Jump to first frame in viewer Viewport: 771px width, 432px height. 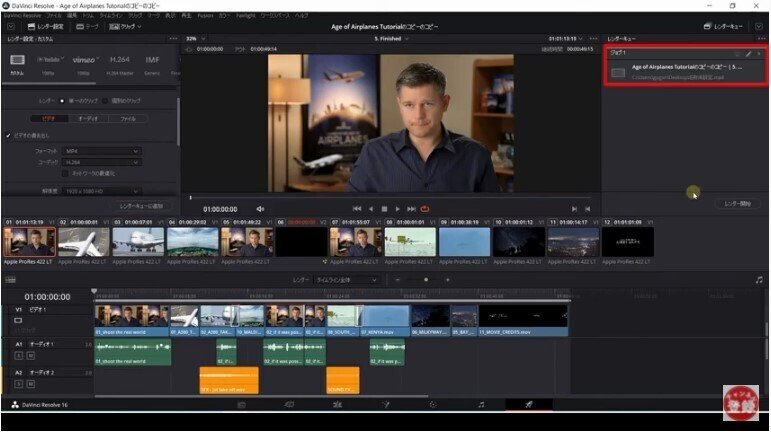tap(357, 209)
